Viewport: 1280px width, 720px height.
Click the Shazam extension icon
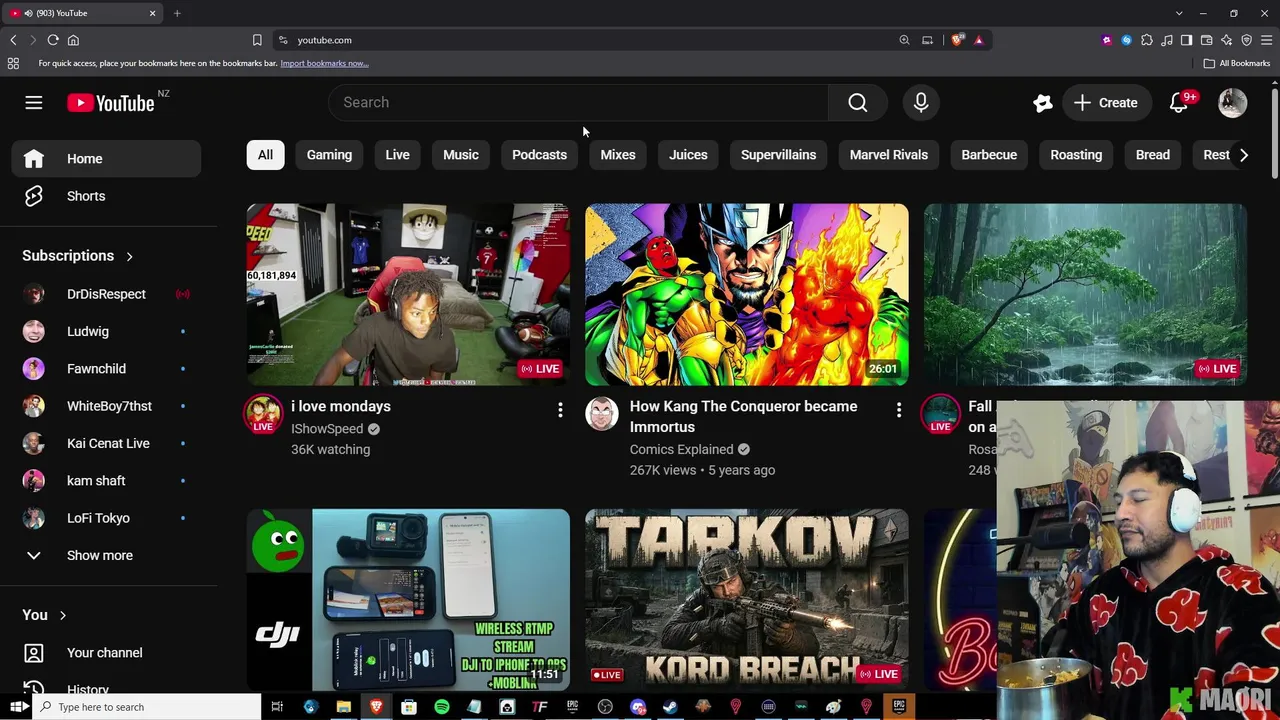(x=1126, y=40)
